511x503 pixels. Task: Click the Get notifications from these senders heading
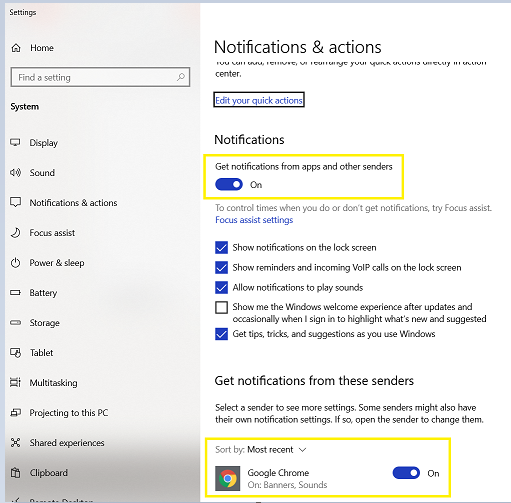pyautogui.click(x=314, y=381)
